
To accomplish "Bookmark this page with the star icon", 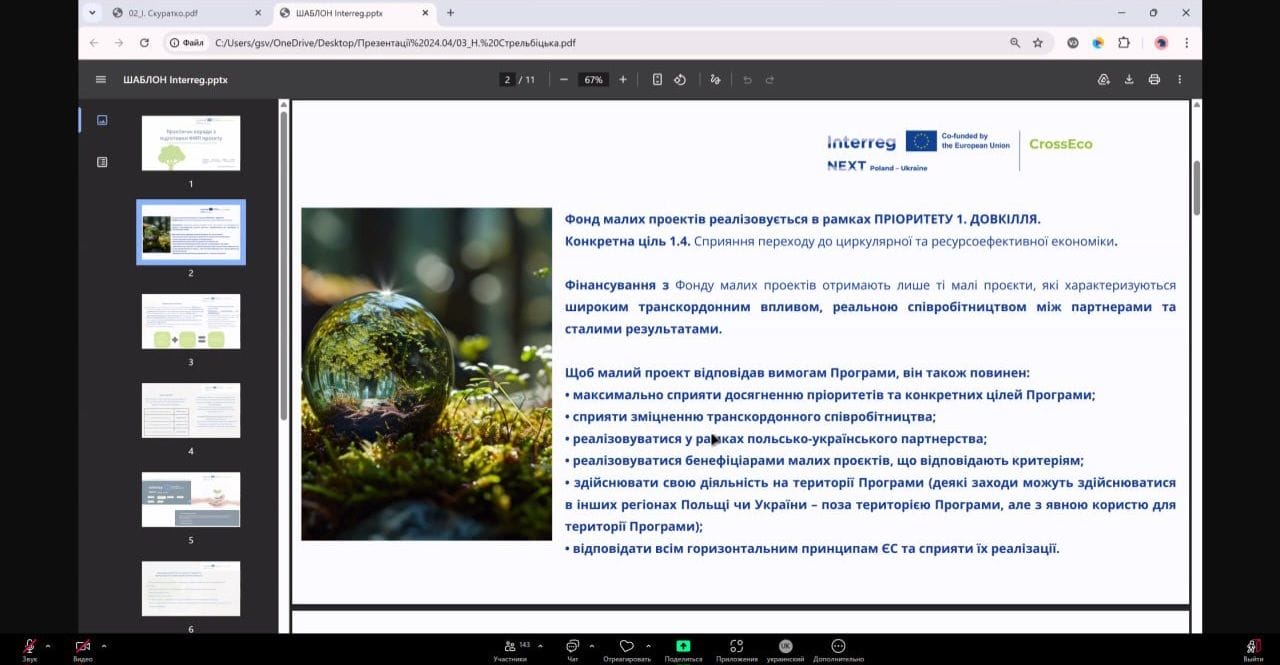I will tap(1038, 43).
